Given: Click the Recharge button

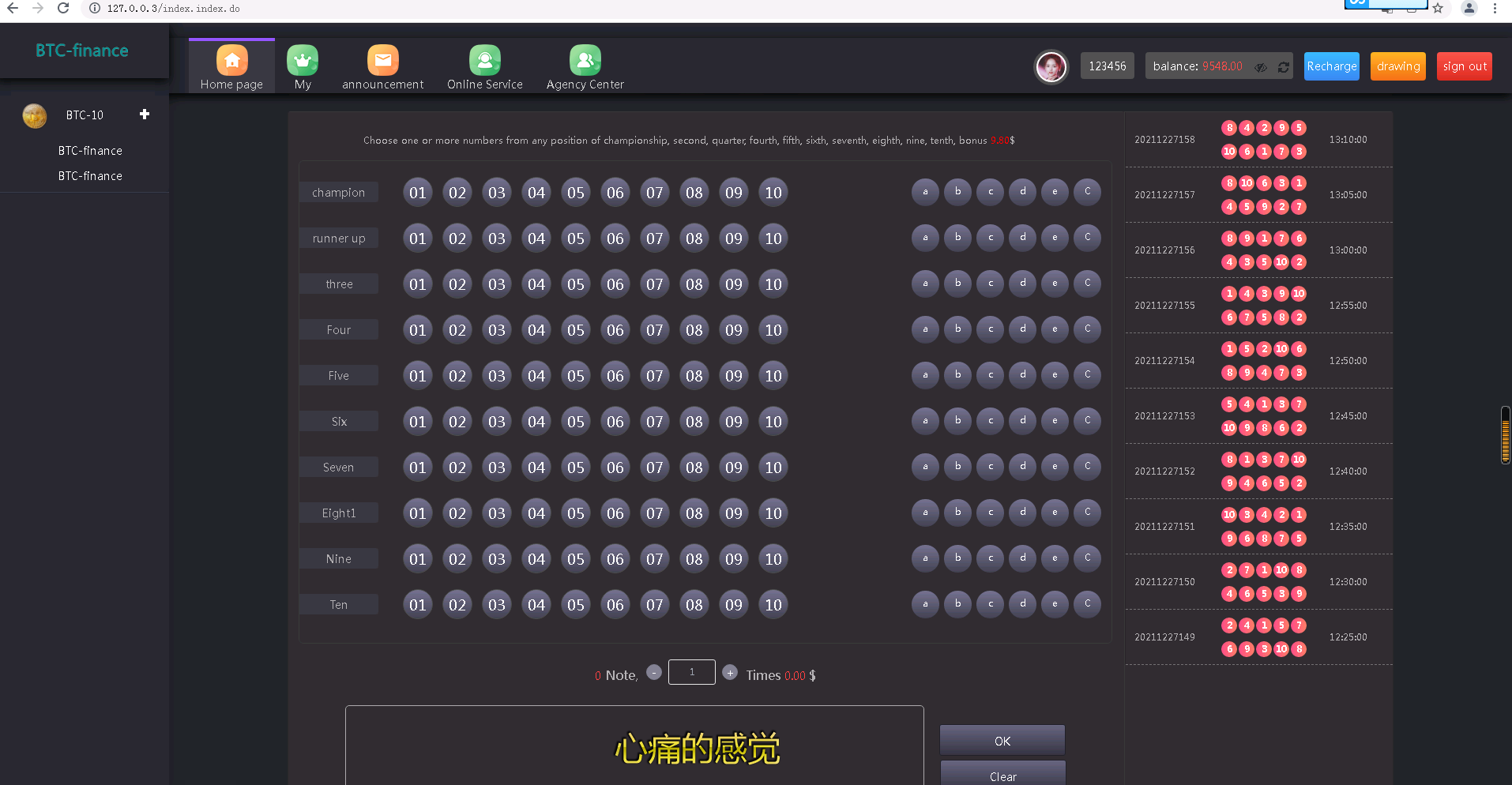Looking at the screenshot, I should click(x=1331, y=66).
